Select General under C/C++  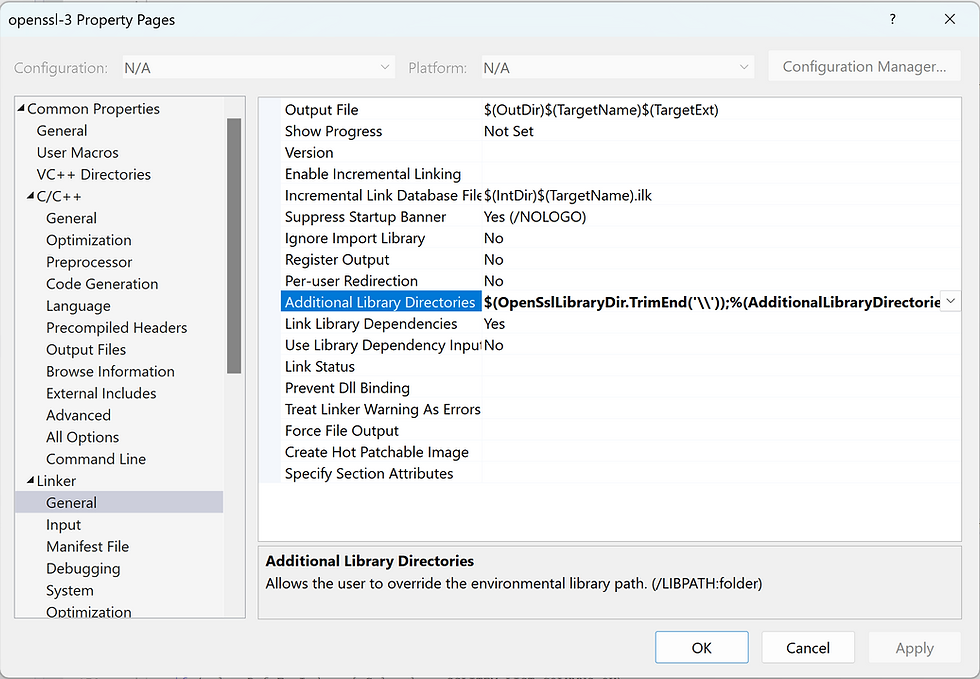point(71,218)
